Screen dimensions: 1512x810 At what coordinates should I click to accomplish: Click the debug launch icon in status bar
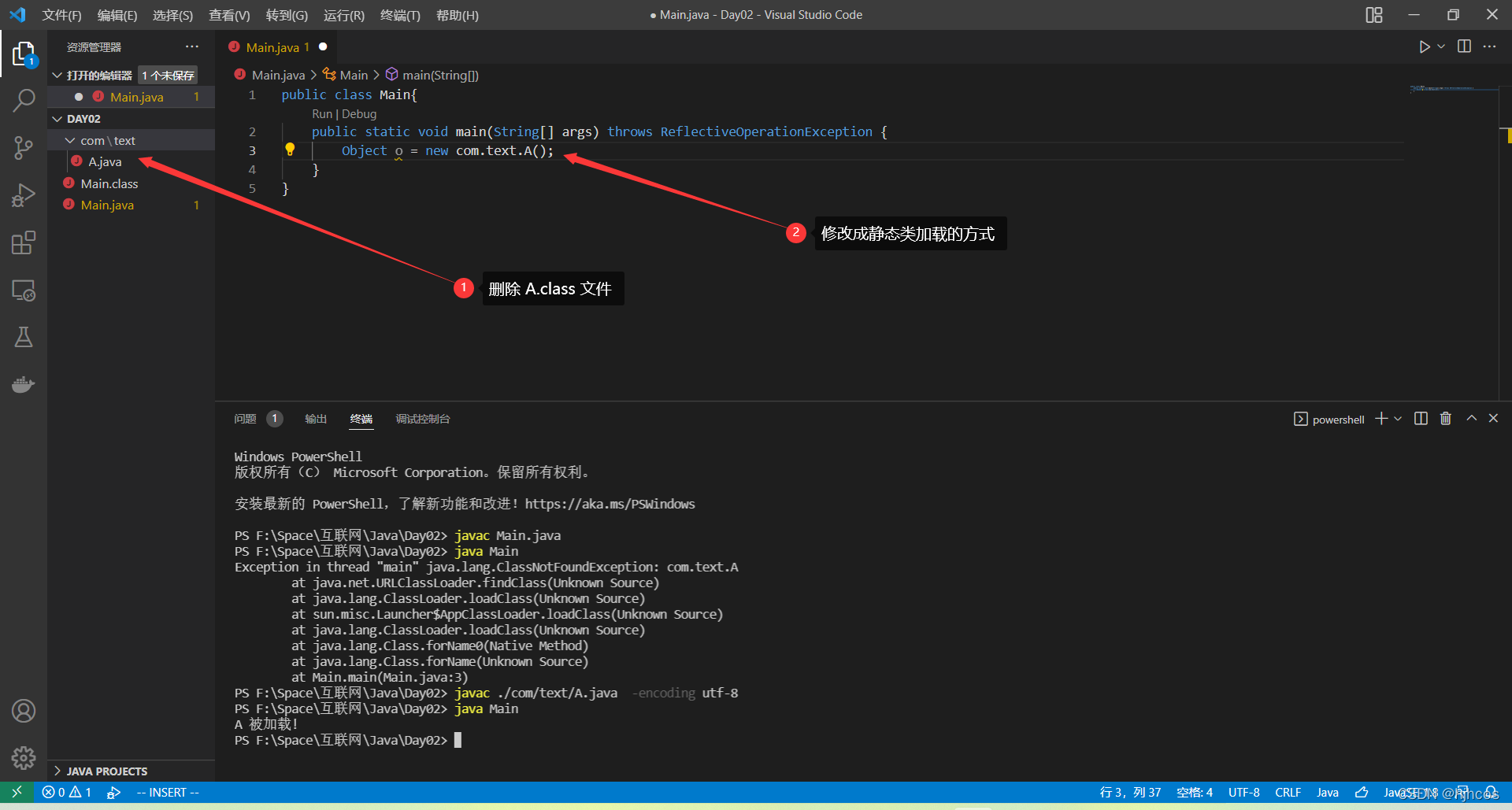[114, 793]
